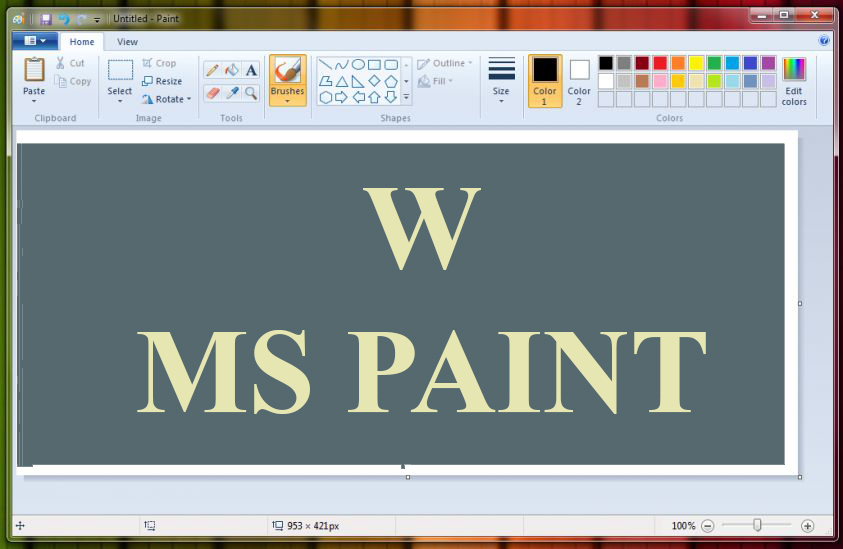Viewport: 843px width, 549px height.
Task: Activate the Color picker eyedropper
Action: [x=231, y=93]
